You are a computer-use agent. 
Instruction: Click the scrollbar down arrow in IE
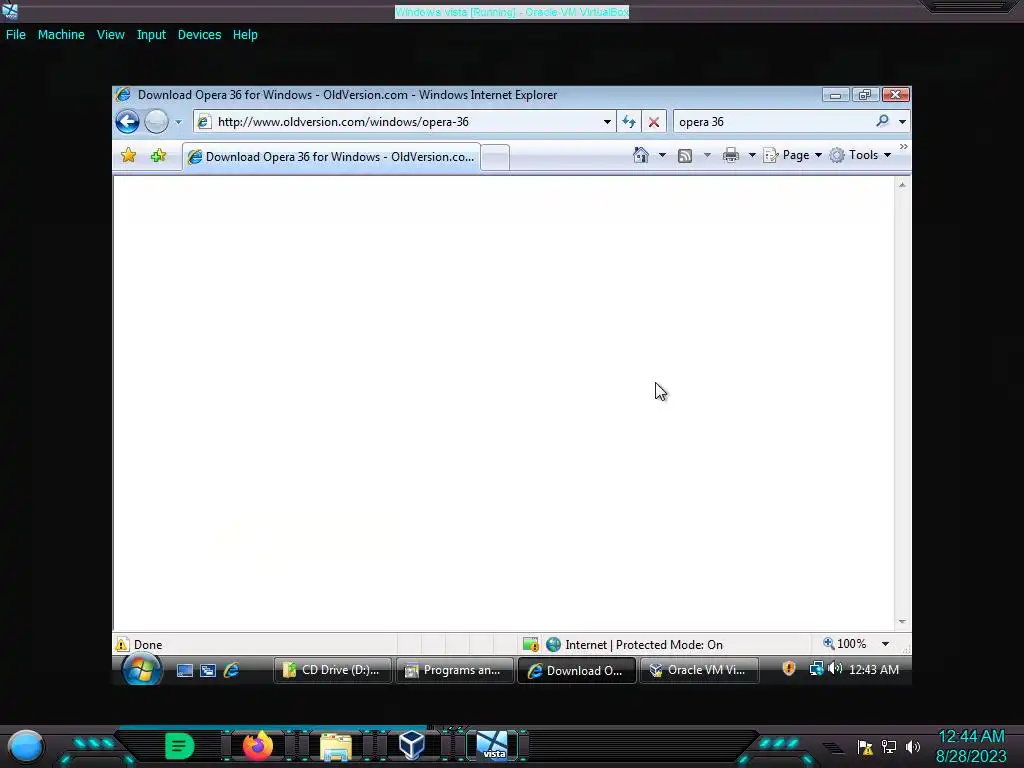click(902, 622)
